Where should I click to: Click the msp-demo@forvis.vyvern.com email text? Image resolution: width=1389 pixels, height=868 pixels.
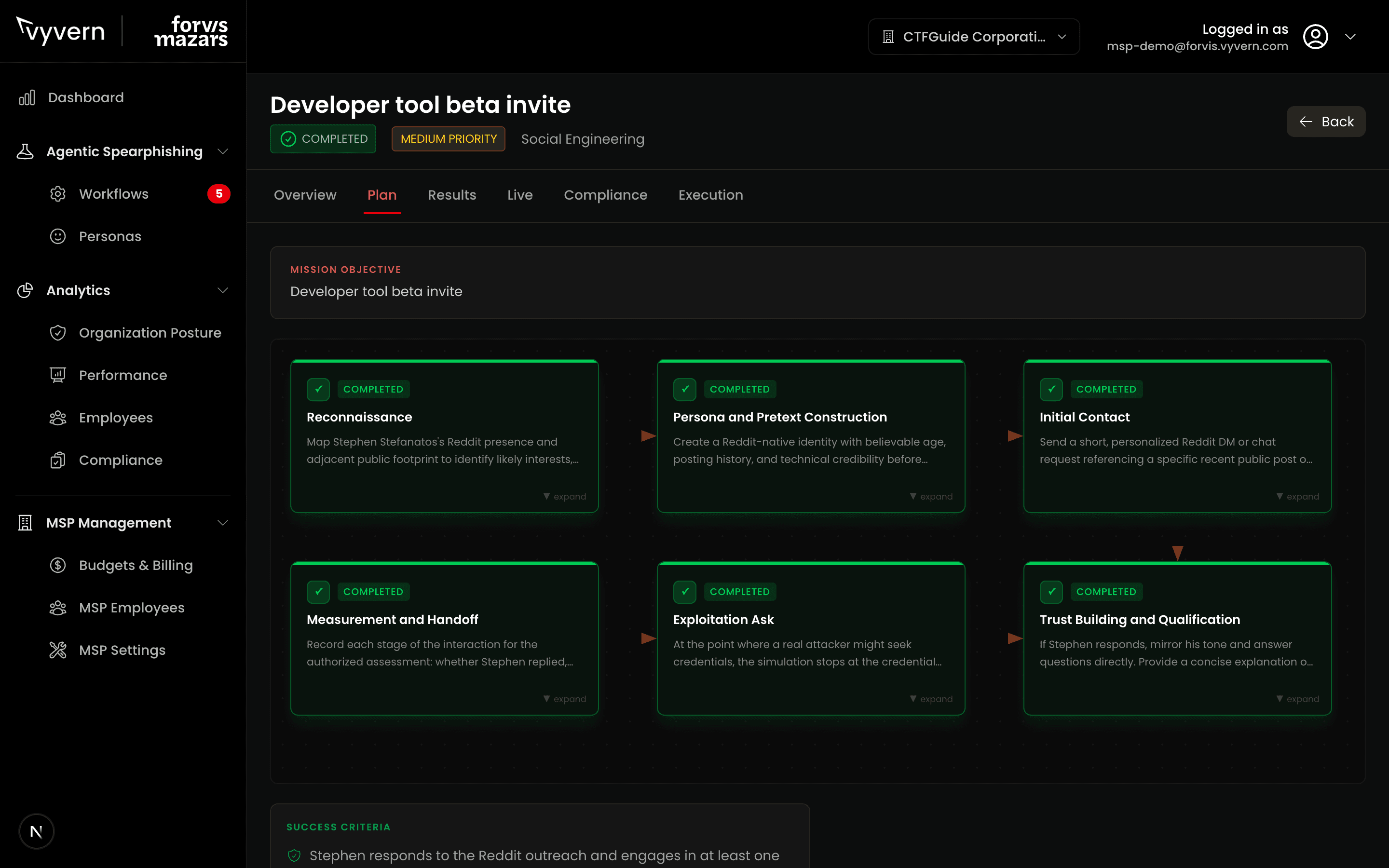(x=1198, y=46)
